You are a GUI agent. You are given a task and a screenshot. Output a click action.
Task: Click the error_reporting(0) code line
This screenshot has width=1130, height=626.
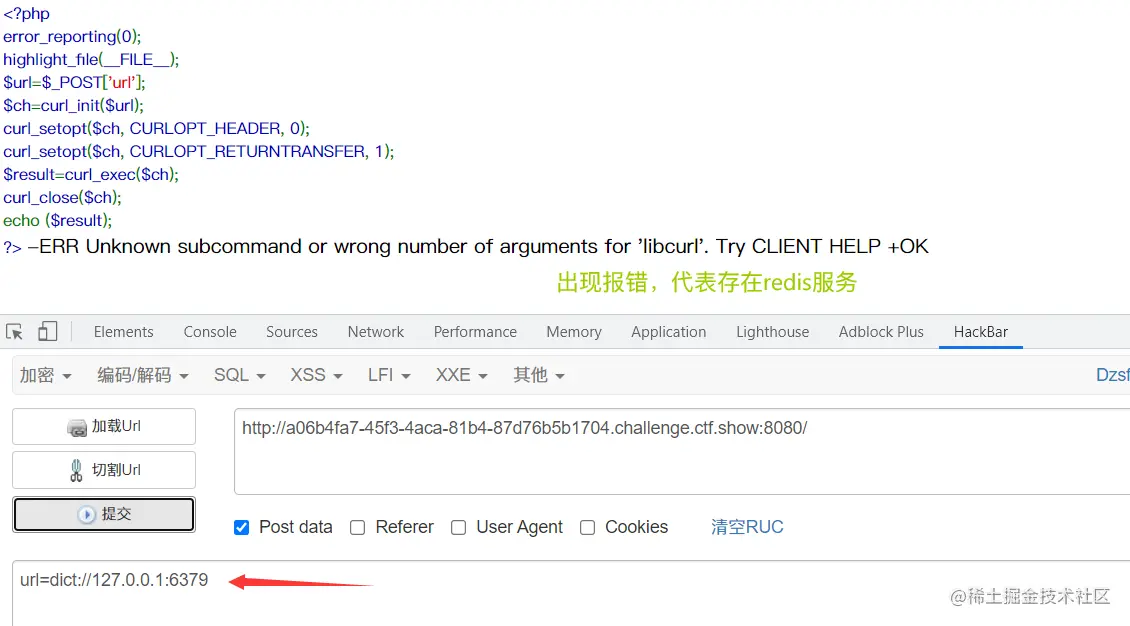coord(72,36)
